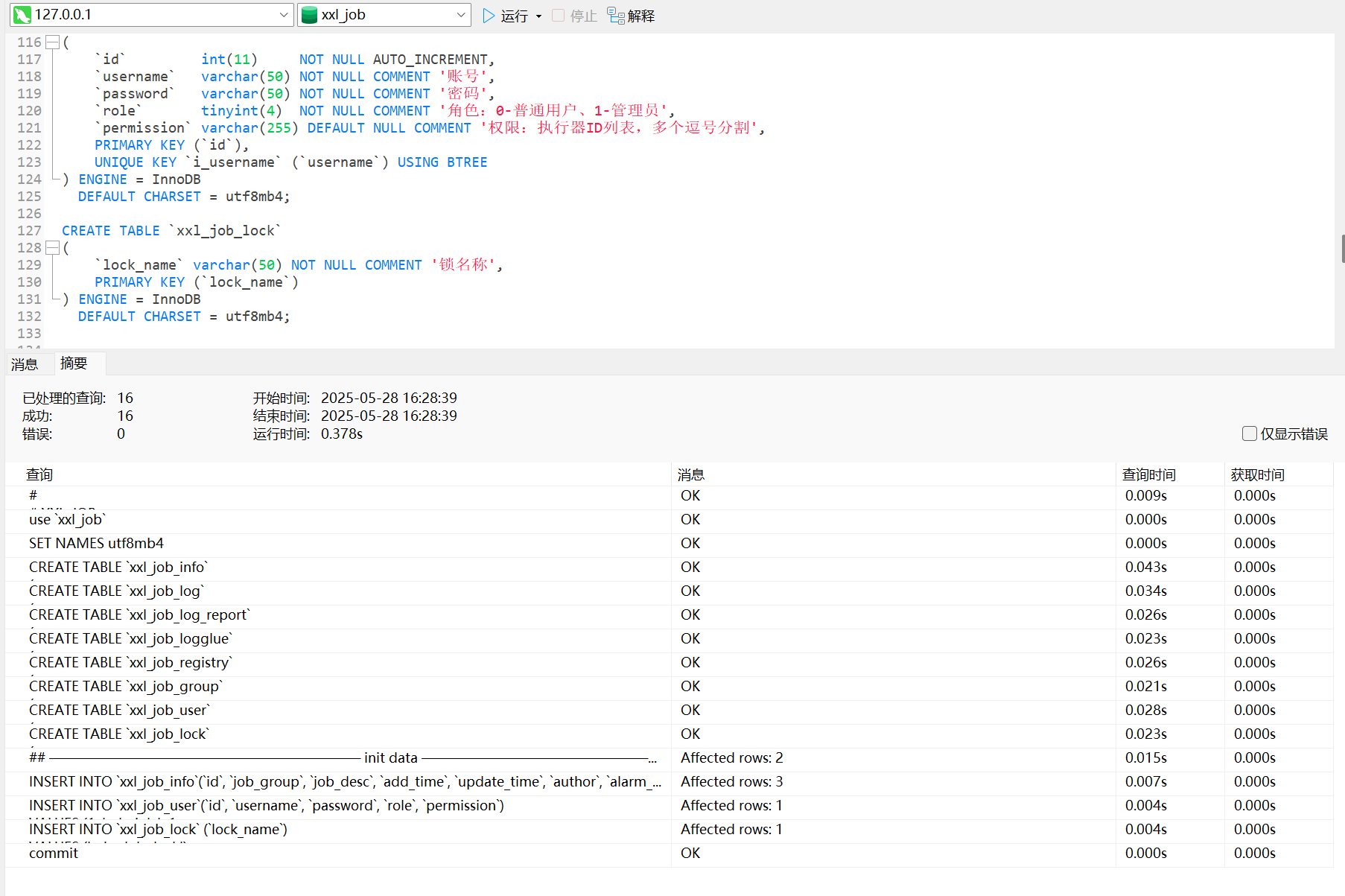Click the UNIQUE KEY `i_username` code line

pyautogui.click(x=290, y=162)
